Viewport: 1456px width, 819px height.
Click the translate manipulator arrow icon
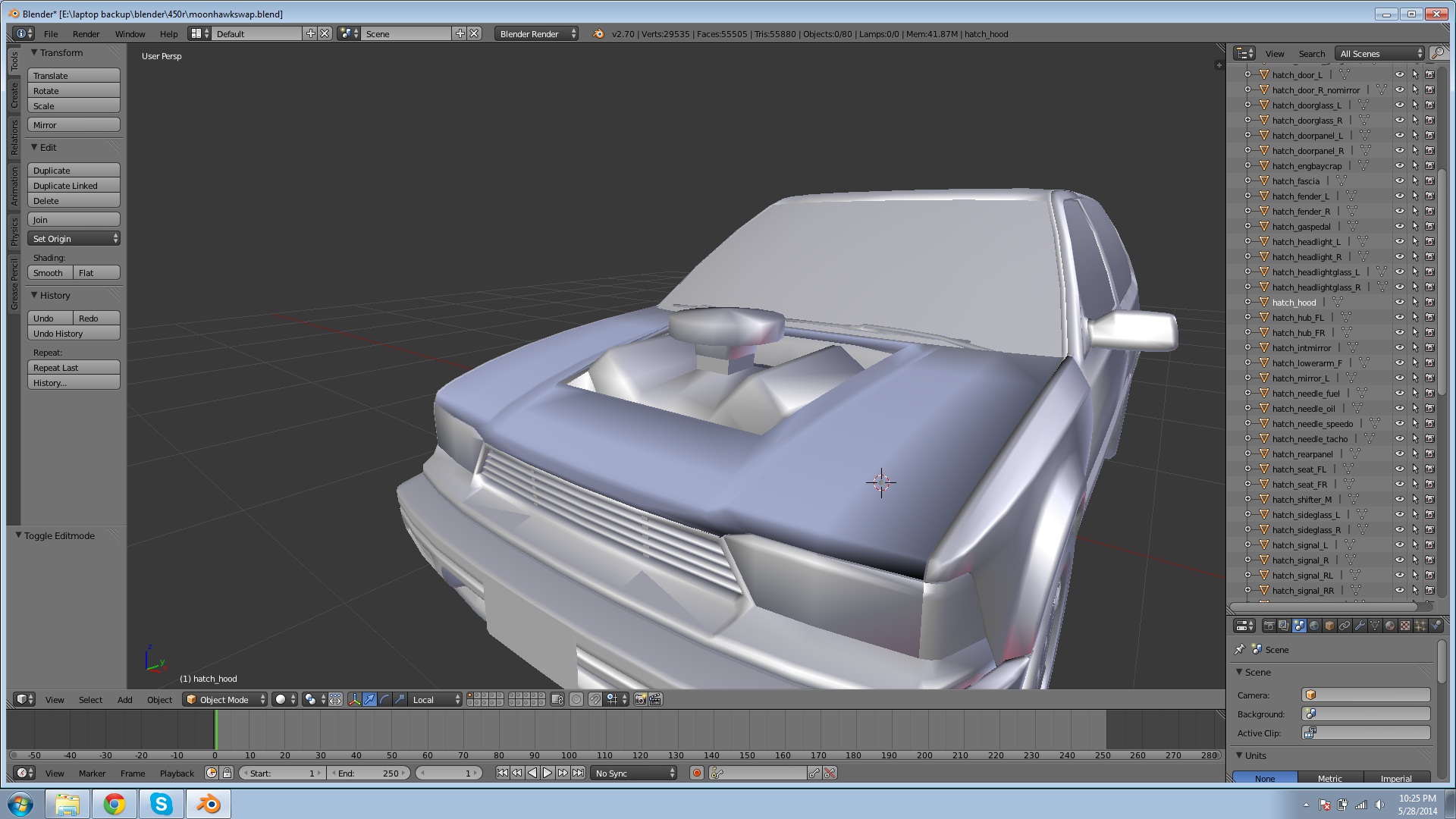369,699
